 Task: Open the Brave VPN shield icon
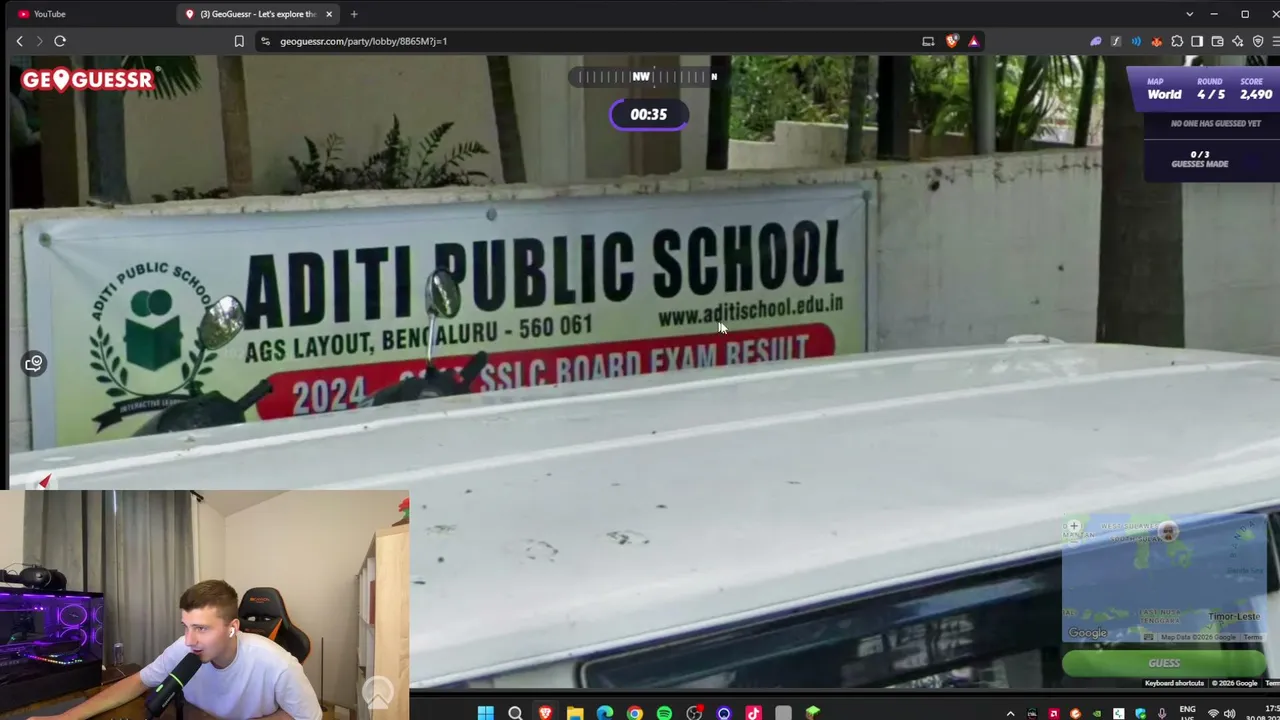pyautogui.click(x=1258, y=41)
